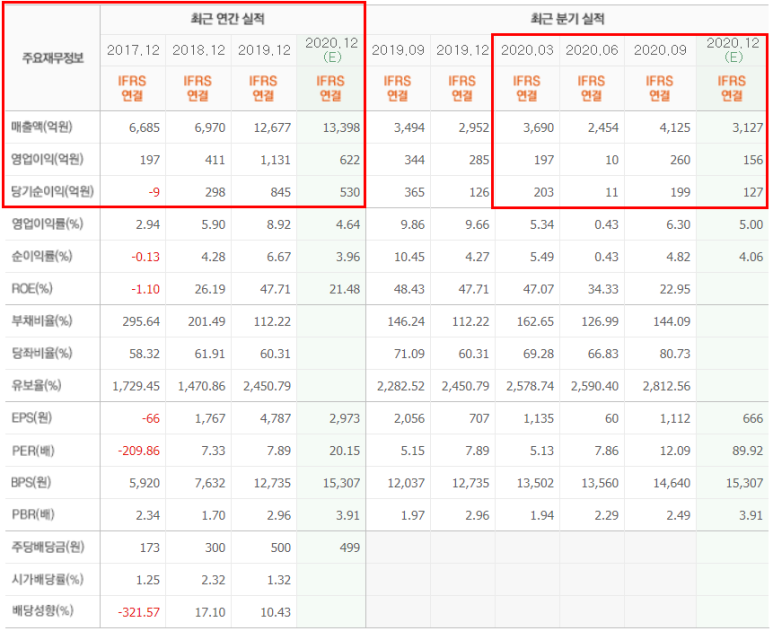773x631 pixels.
Task: Click the dividend per share value 173
Action: (x=150, y=548)
